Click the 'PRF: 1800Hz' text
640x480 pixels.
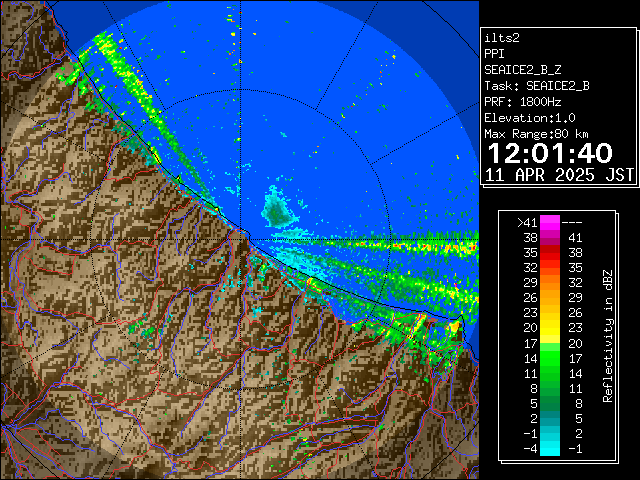[522, 102]
